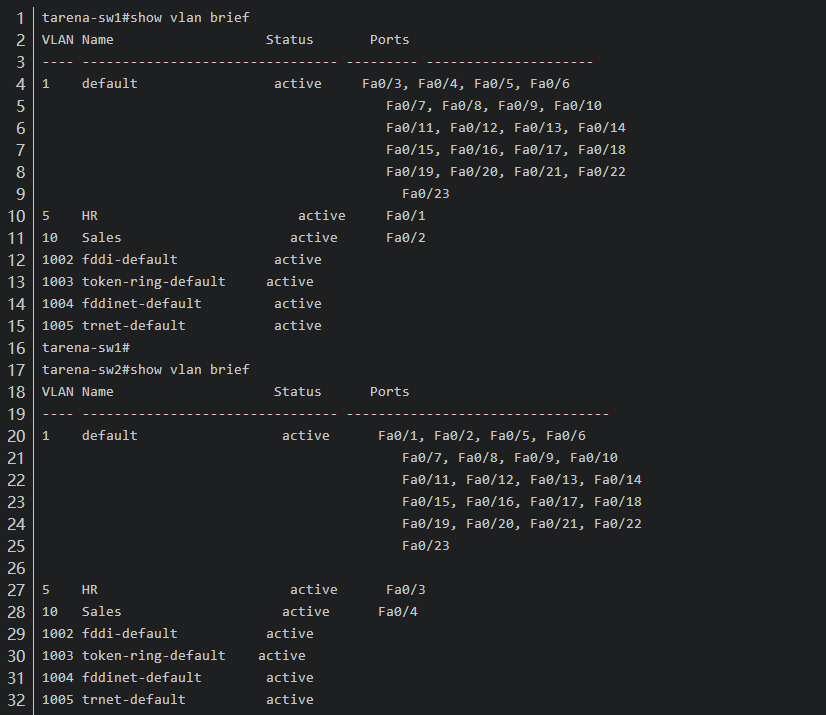The height and width of the screenshot is (715, 826).
Task: Click the Ports column header on line 18
Action: [390, 392]
